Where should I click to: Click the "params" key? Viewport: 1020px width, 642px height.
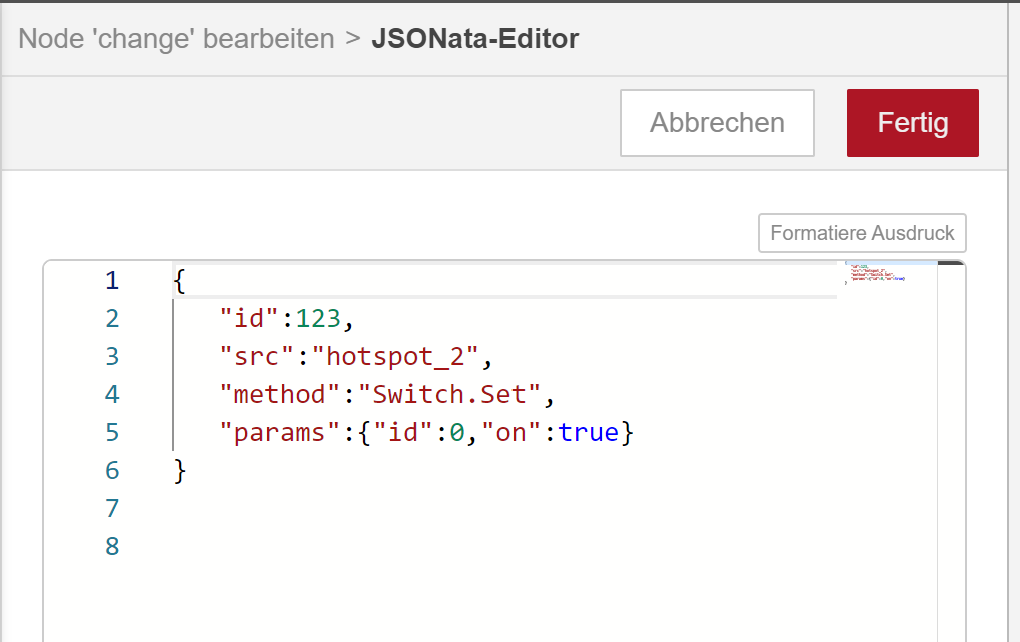pyautogui.click(x=280, y=432)
